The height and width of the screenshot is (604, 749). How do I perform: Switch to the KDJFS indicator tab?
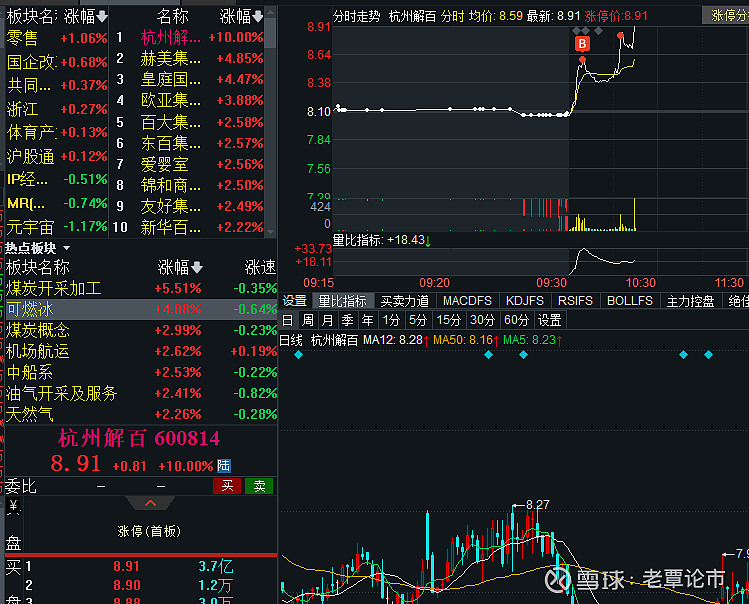click(524, 301)
